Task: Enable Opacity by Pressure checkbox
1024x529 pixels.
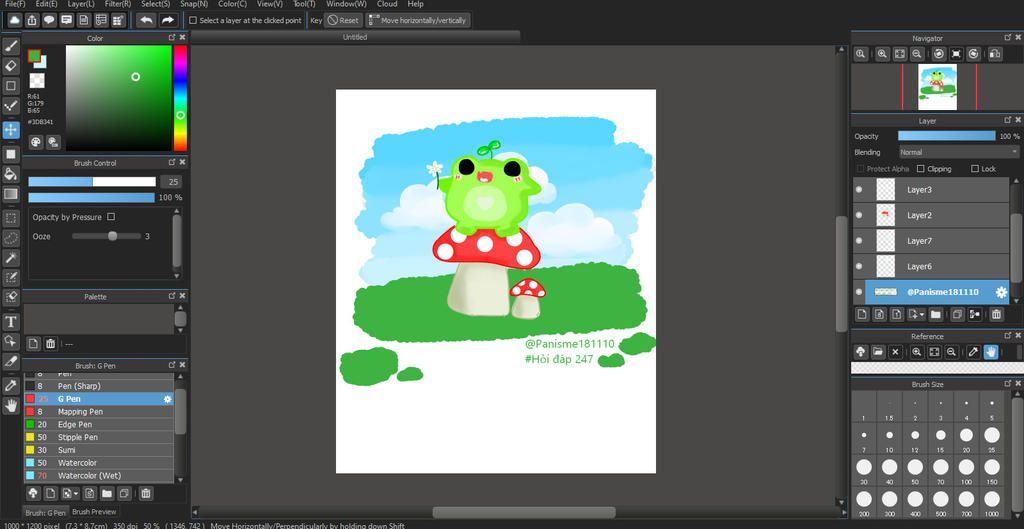Action: tap(111, 217)
